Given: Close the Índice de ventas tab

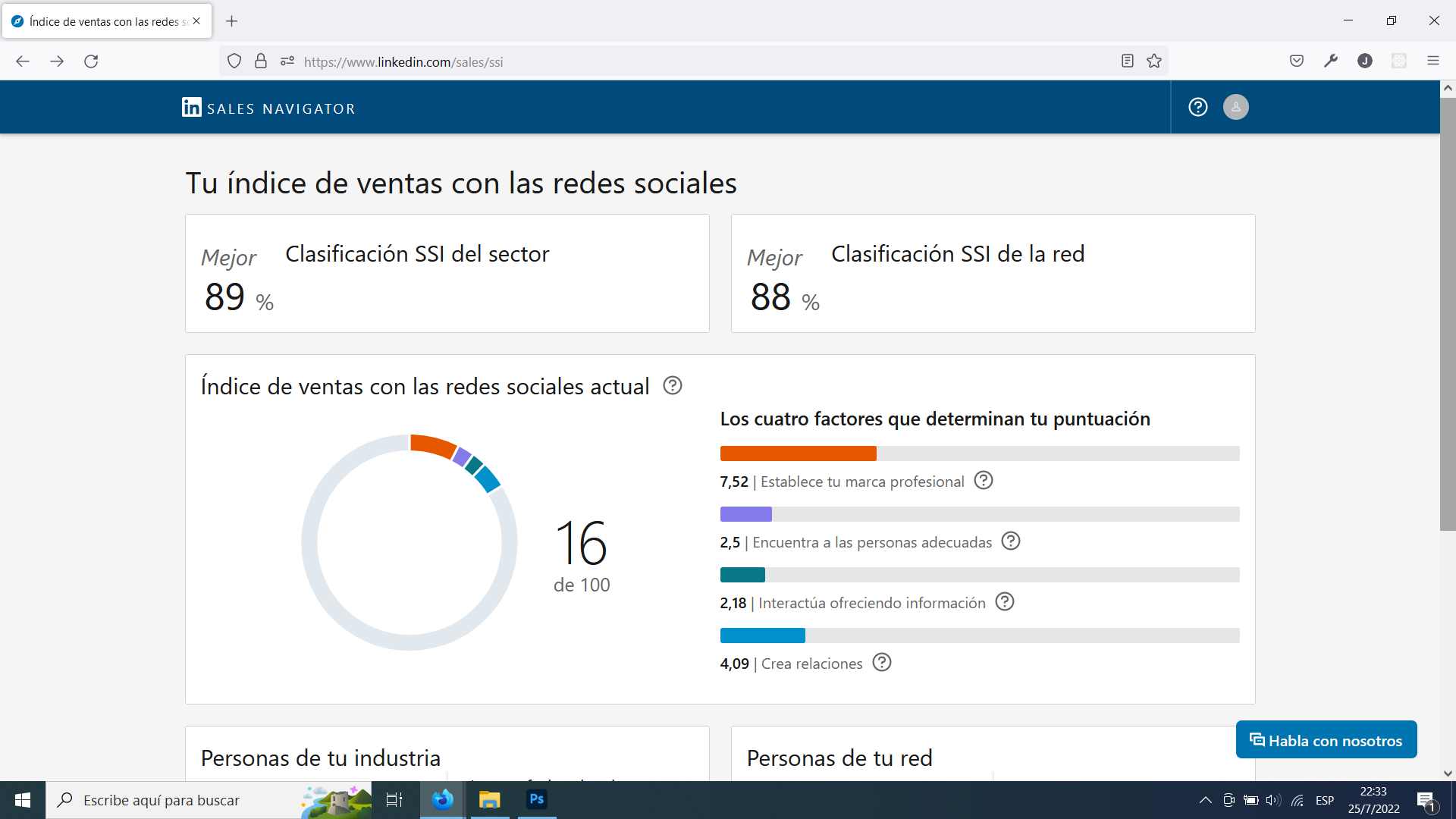Looking at the screenshot, I should 196,21.
